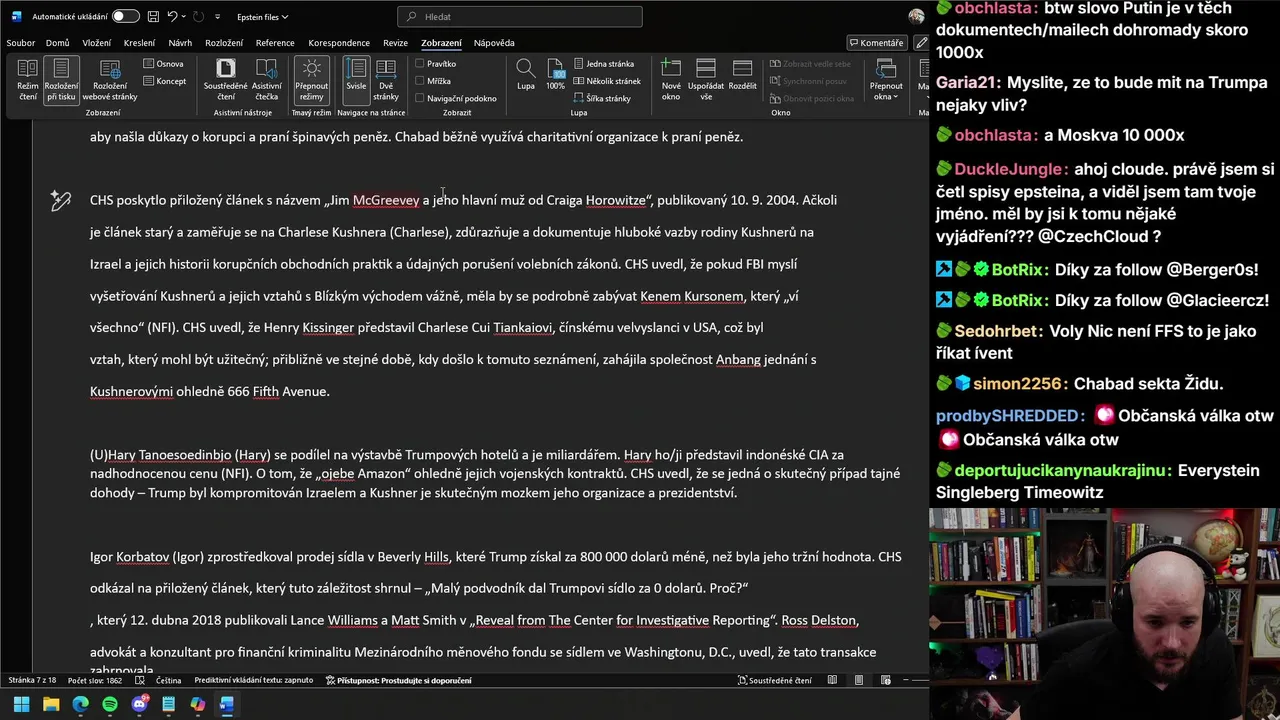Open the Windows Start menu

21,704
